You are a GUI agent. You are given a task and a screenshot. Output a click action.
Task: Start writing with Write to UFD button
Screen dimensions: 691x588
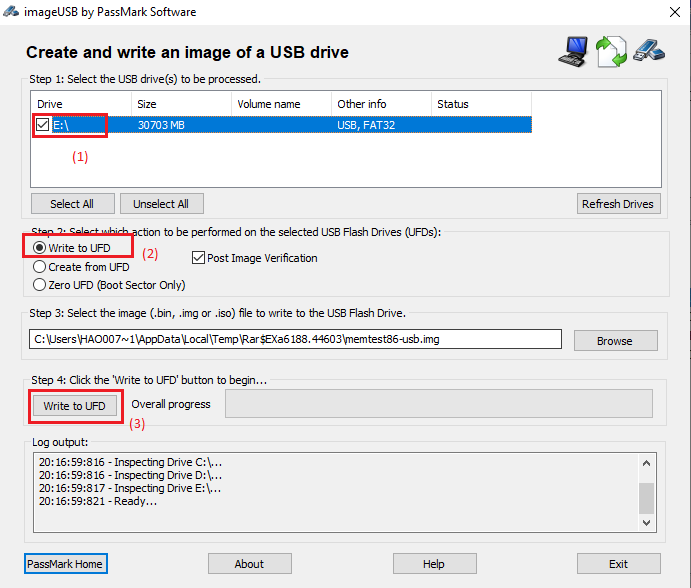[x=75, y=406]
